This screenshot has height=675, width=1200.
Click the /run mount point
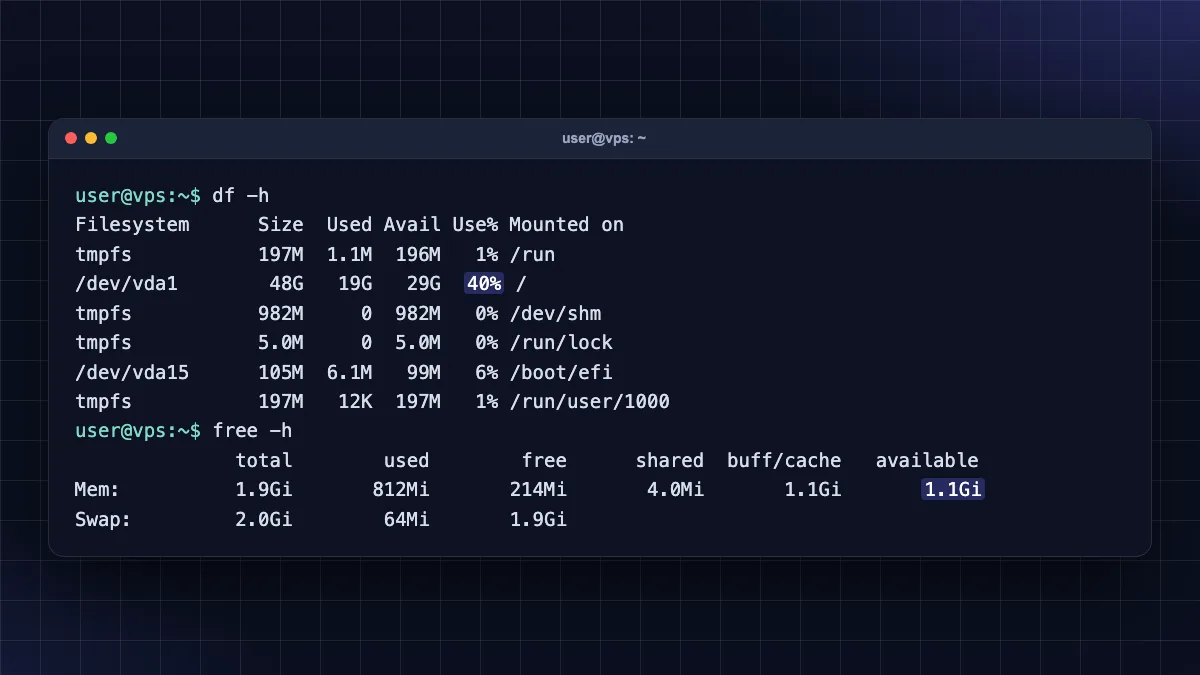(x=532, y=254)
